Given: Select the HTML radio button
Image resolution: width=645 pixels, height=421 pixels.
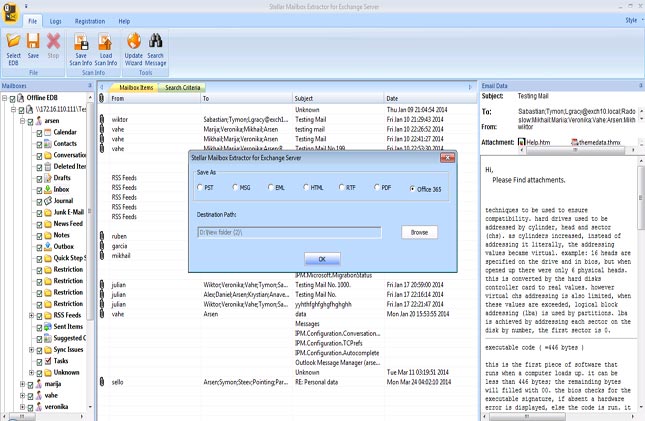Looking at the screenshot, I should pyautogui.click(x=306, y=187).
